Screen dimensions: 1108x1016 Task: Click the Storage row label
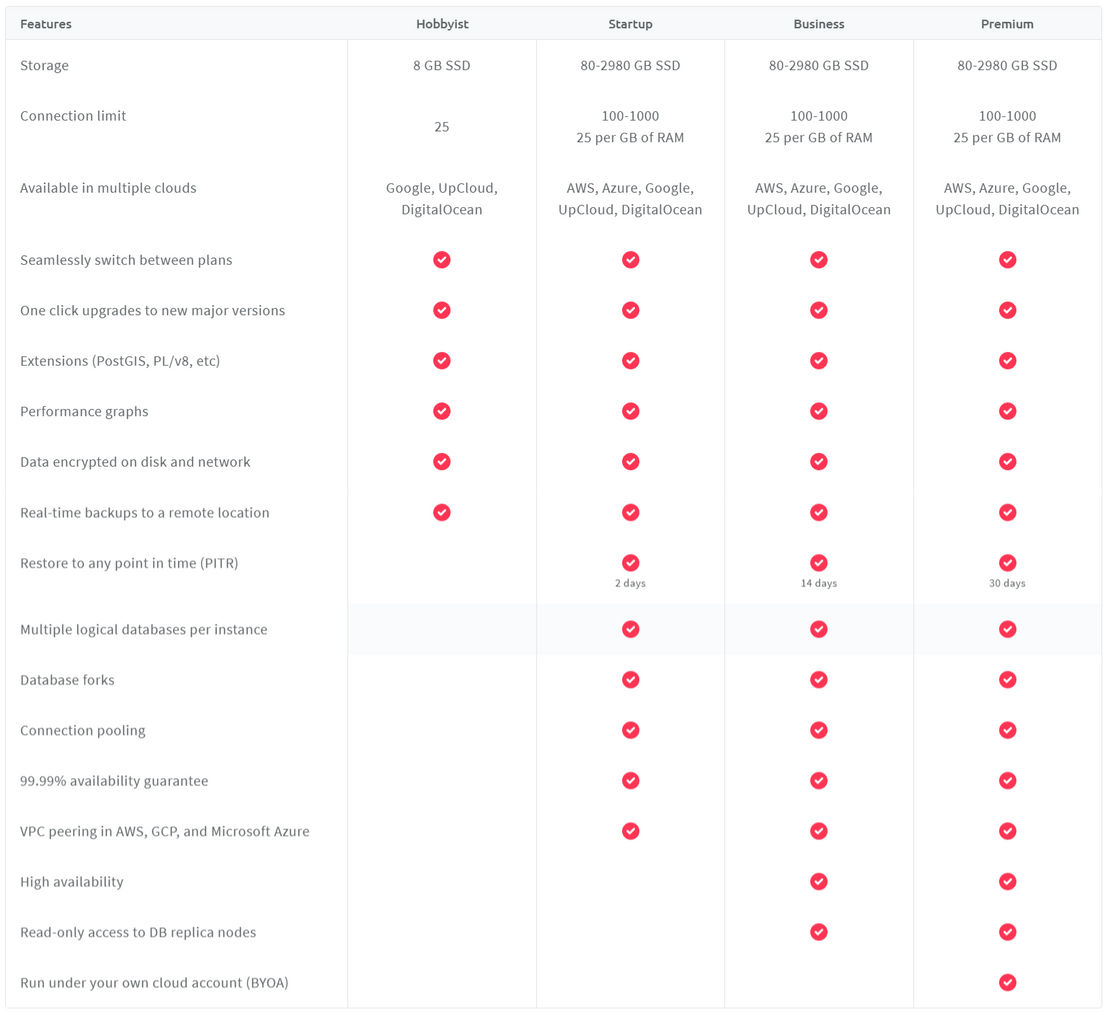(x=45, y=66)
